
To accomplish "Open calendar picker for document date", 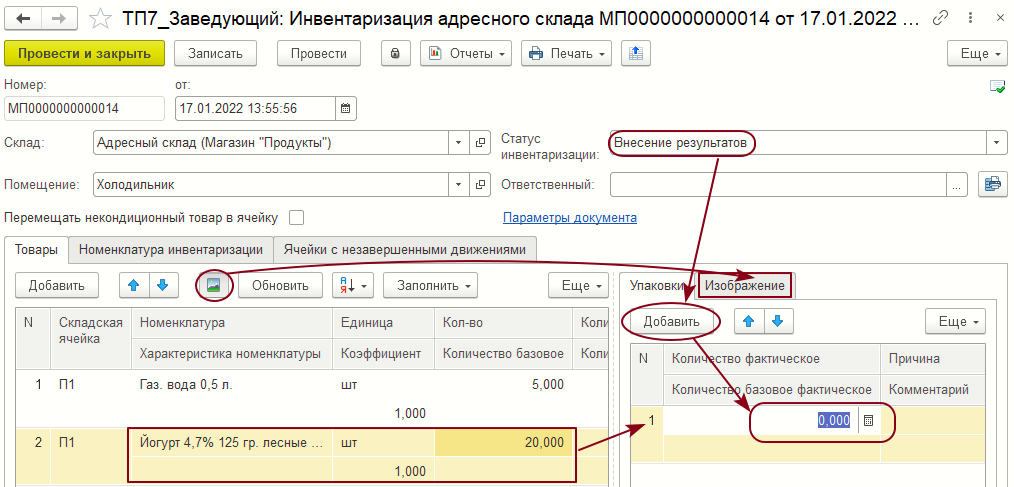I will [345, 108].
